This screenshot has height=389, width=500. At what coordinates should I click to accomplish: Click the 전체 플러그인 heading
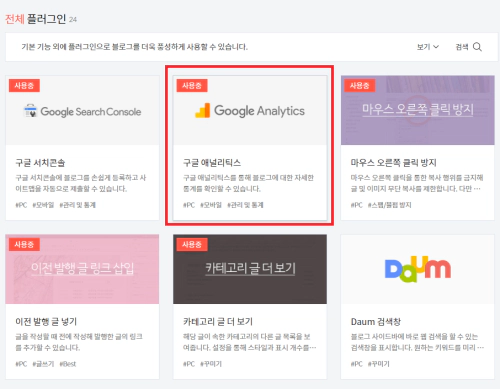tap(35, 19)
